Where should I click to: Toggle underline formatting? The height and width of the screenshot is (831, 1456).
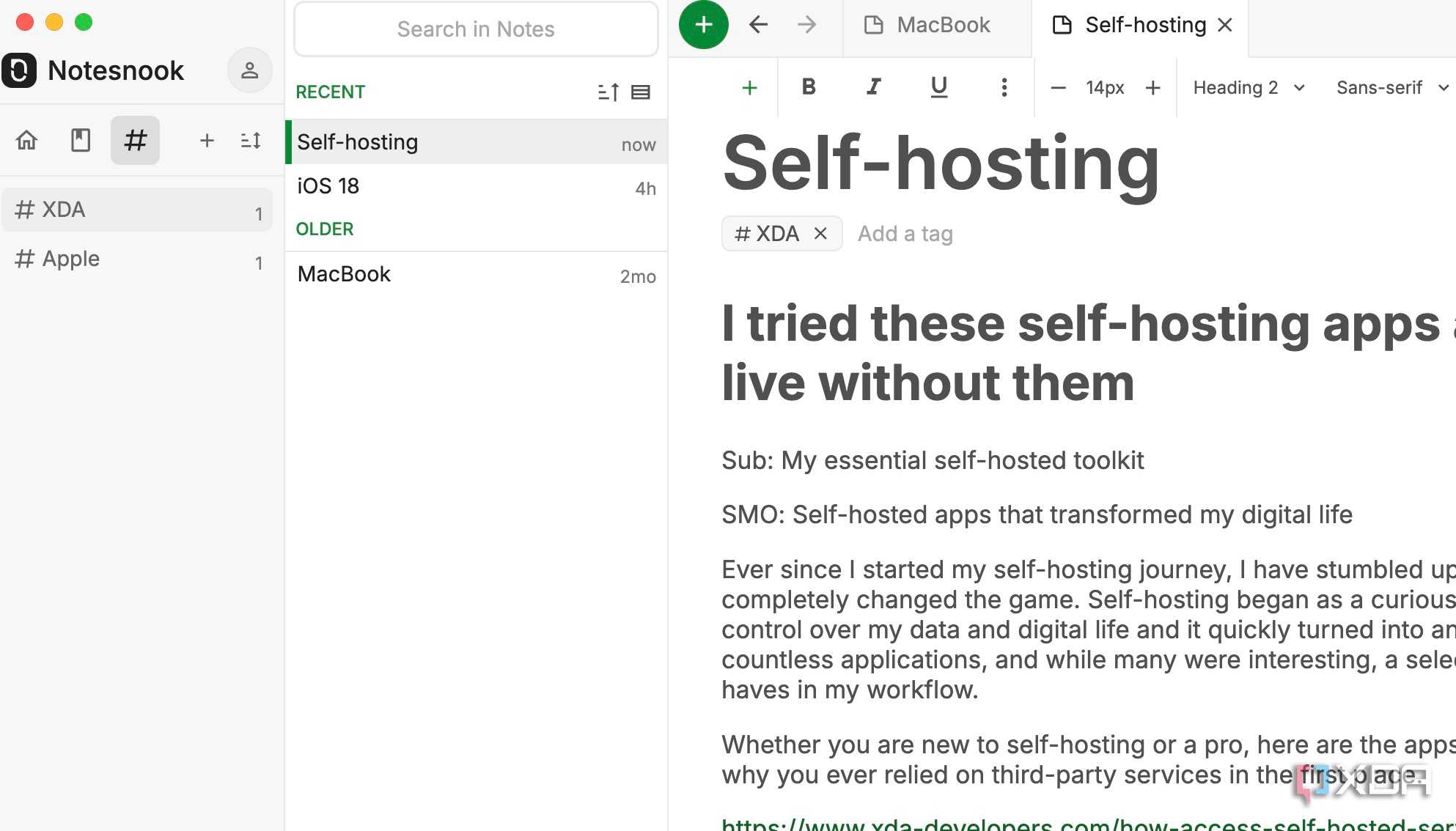pos(939,88)
